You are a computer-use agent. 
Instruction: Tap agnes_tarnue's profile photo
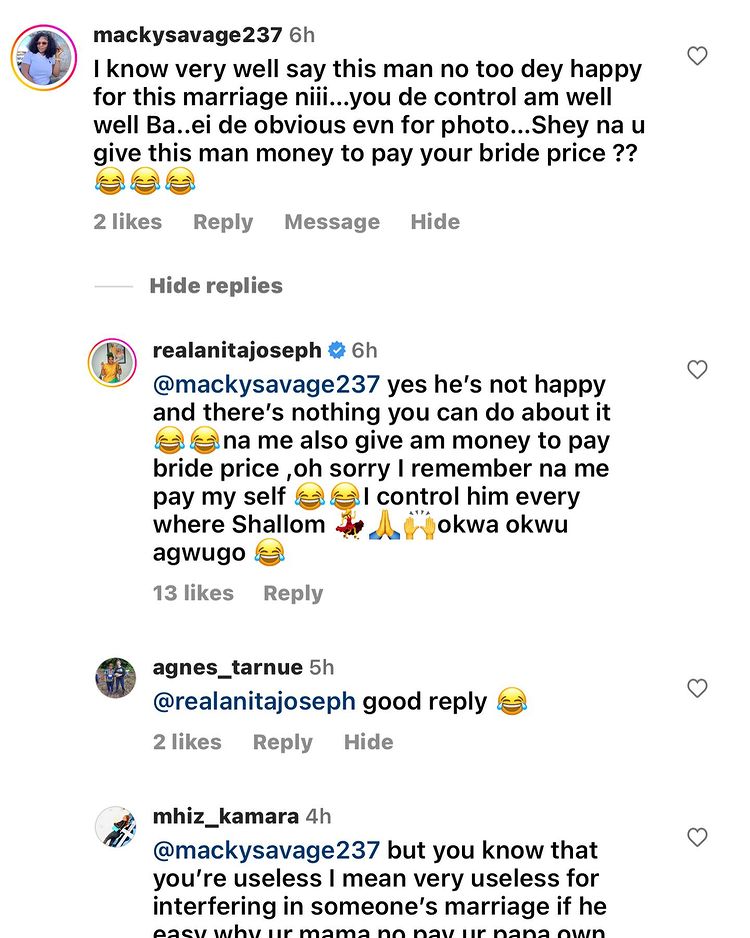click(x=116, y=678)
